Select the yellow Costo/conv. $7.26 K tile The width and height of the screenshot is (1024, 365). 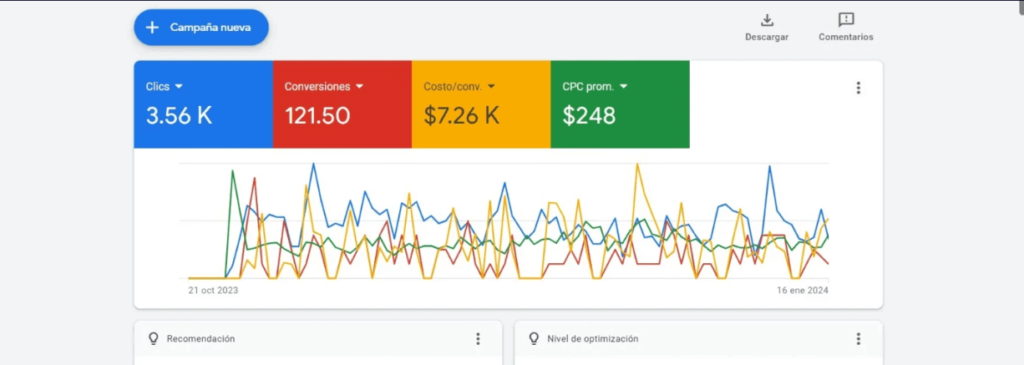coord(481,104)
